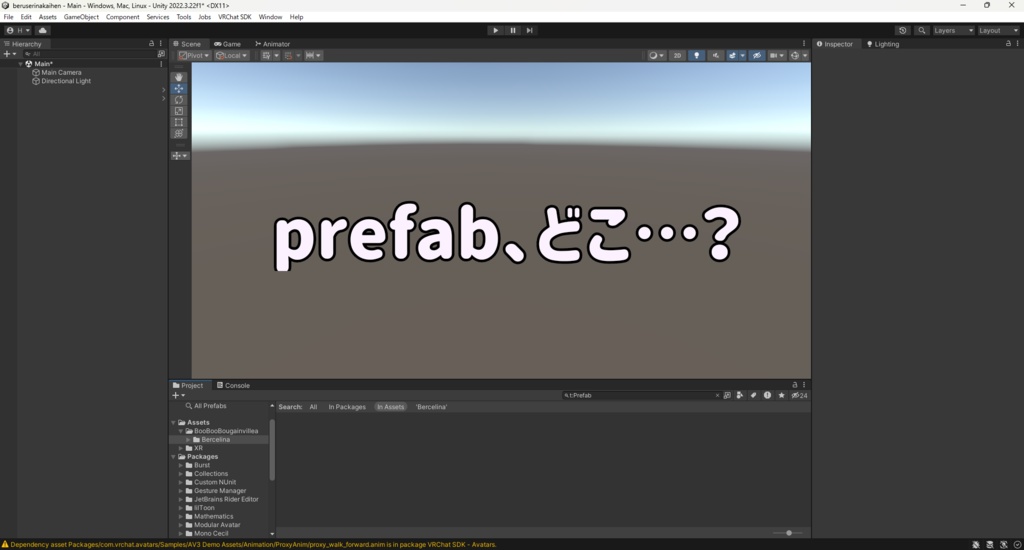Click the global Search magnifier icon
This screenshot has width=1024, height=550.
(921, 30)
